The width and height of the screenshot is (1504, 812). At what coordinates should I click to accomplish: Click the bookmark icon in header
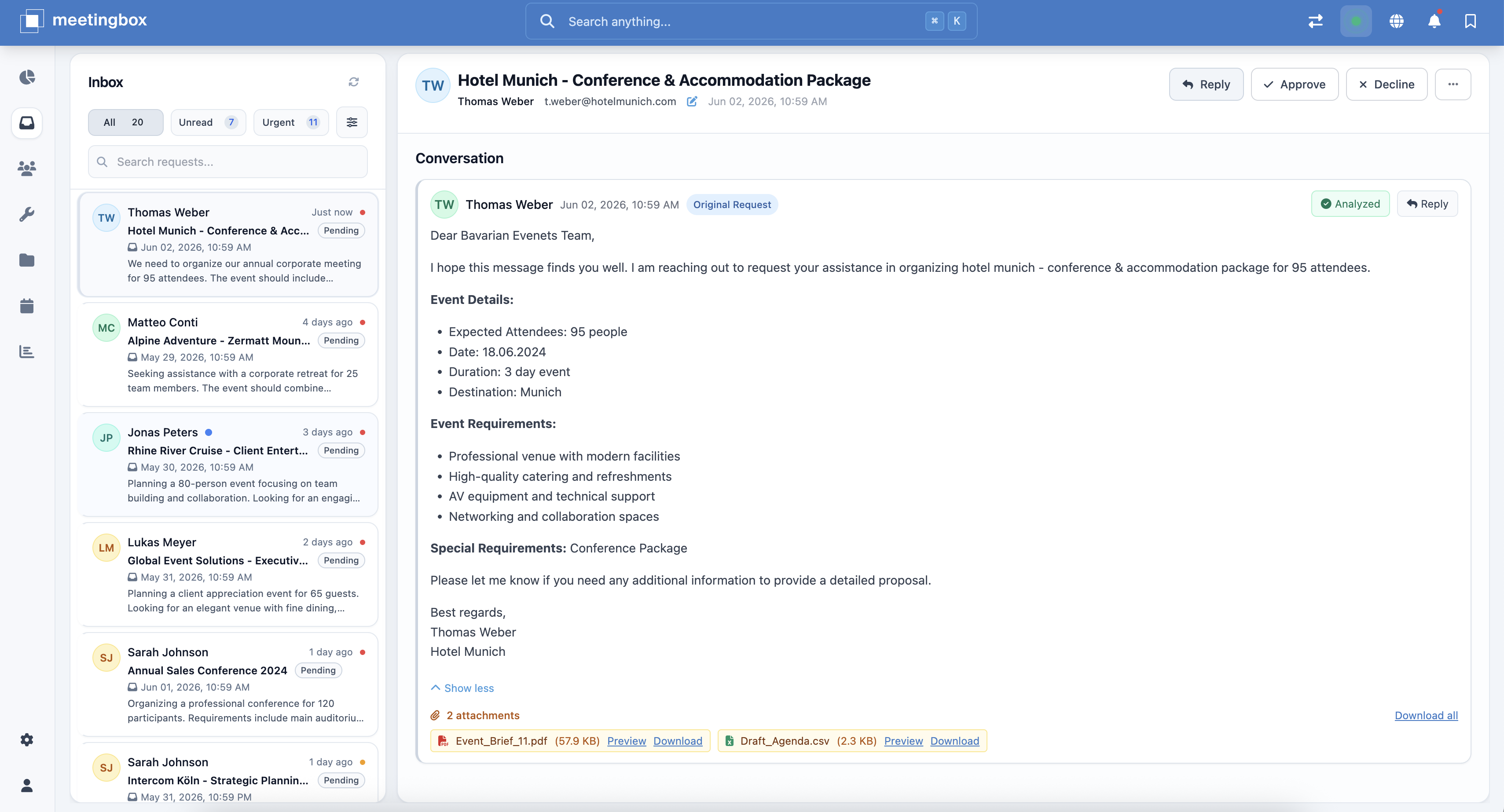[x=1470, y=22]
